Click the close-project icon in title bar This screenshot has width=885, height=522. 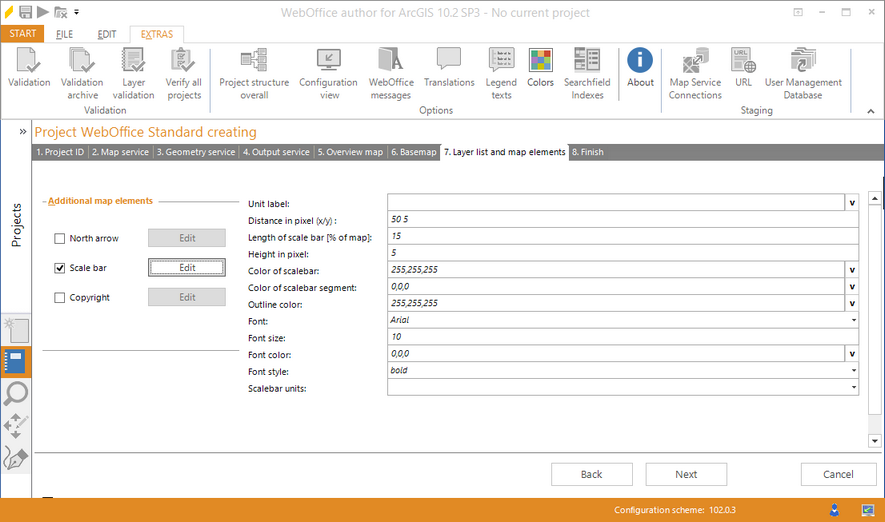60,12
